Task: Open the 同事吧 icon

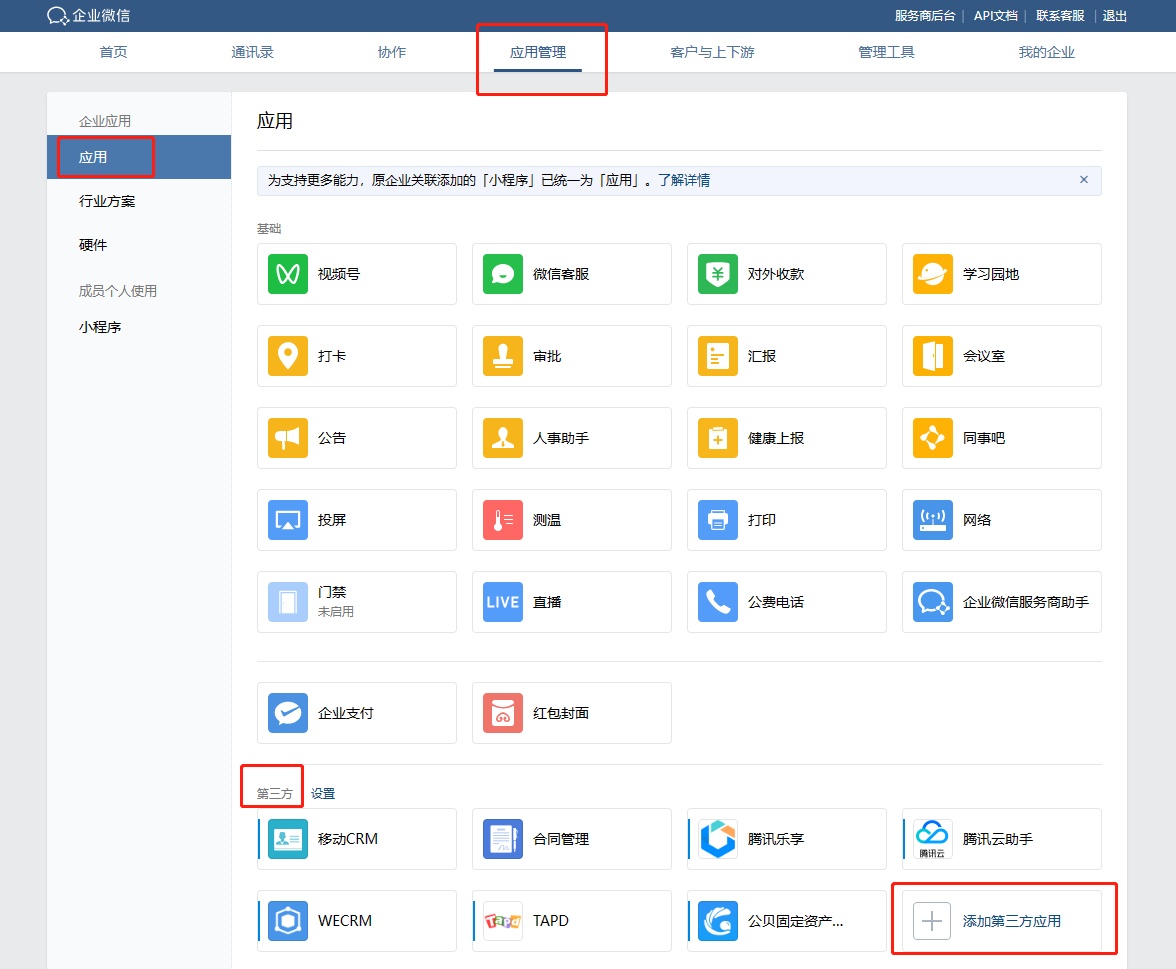Action: (932, 438)
